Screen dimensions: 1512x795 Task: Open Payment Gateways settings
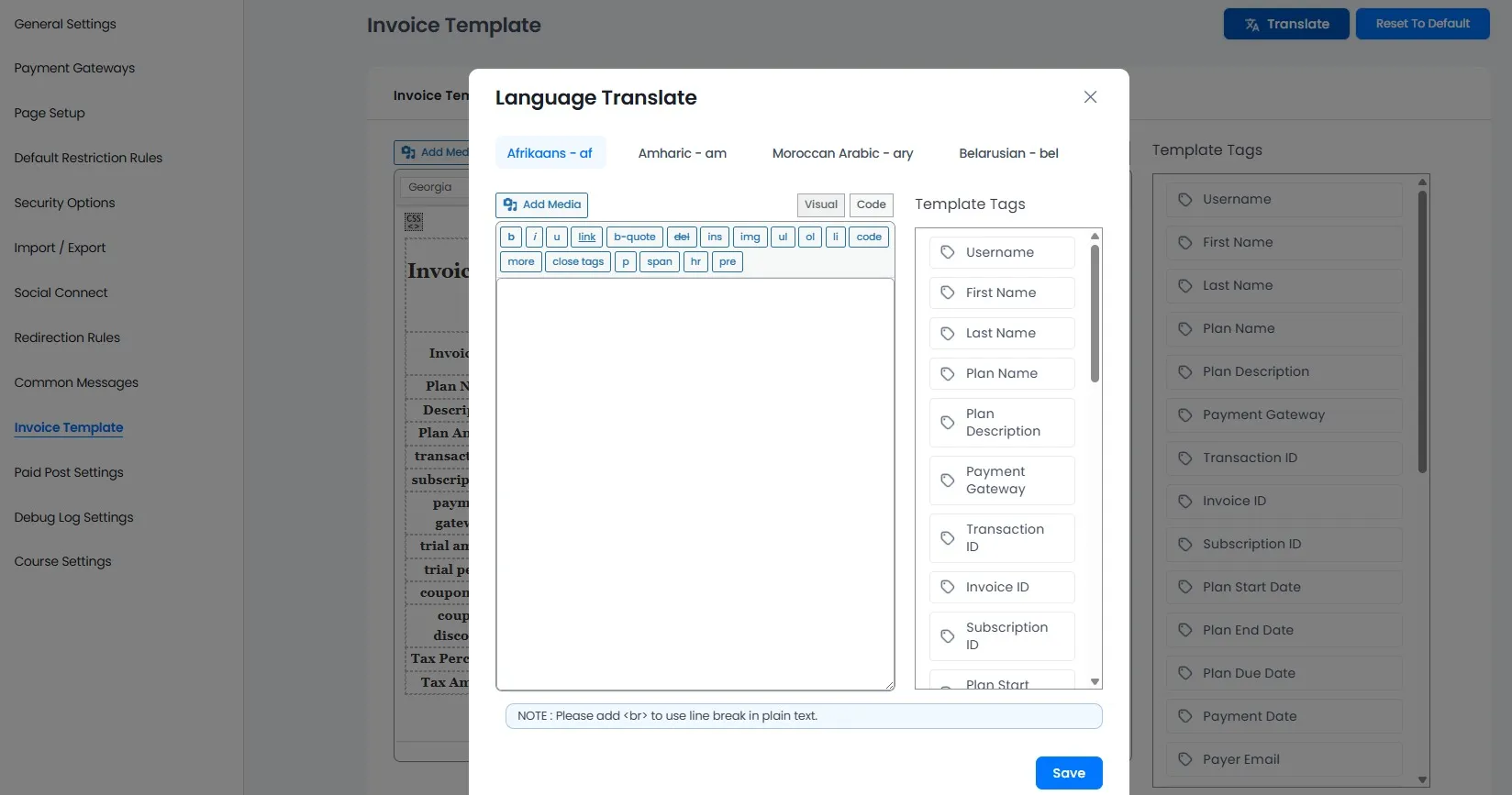(x=74, y=68)
